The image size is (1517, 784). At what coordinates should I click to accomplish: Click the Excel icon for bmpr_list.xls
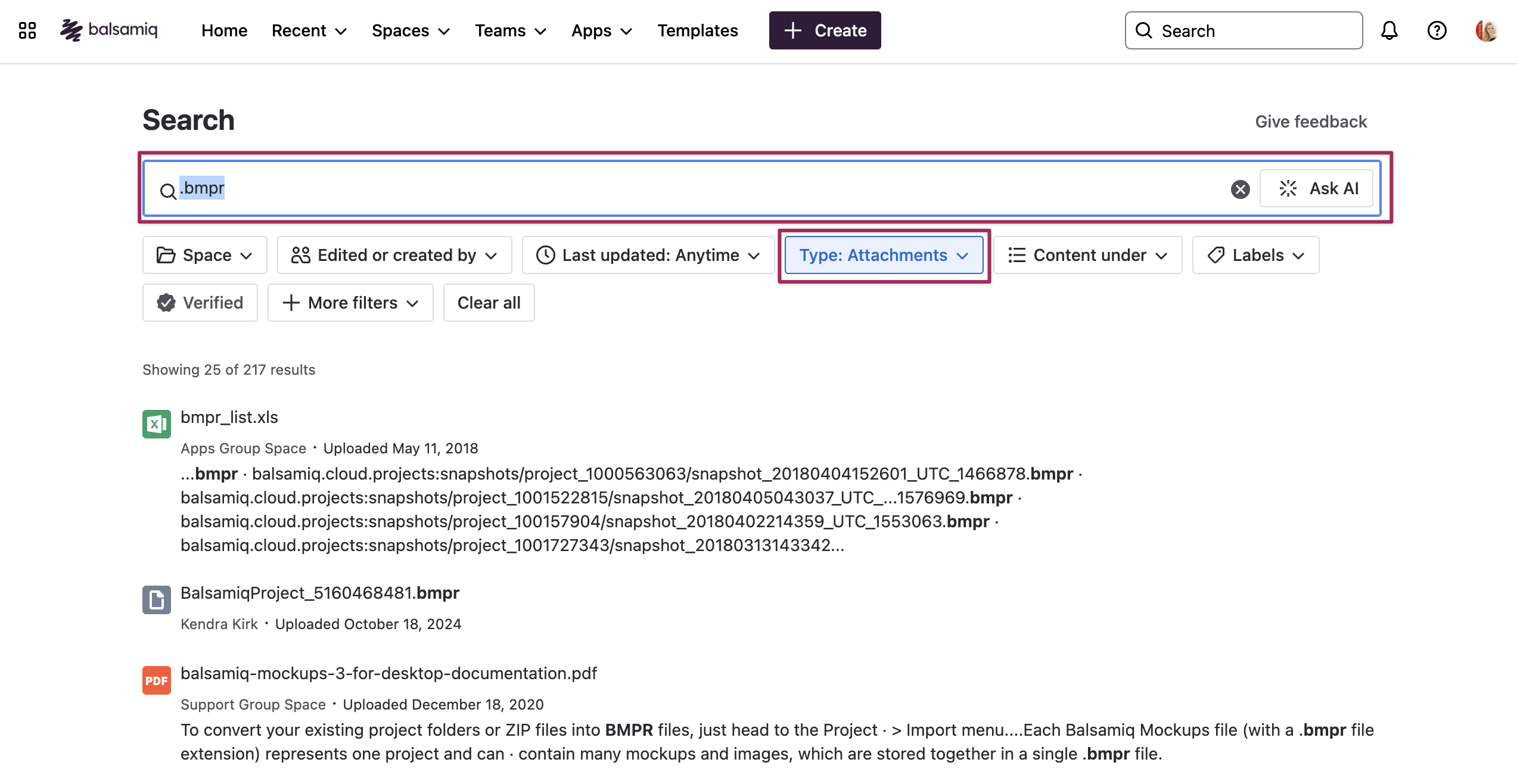tap(156, 424)
